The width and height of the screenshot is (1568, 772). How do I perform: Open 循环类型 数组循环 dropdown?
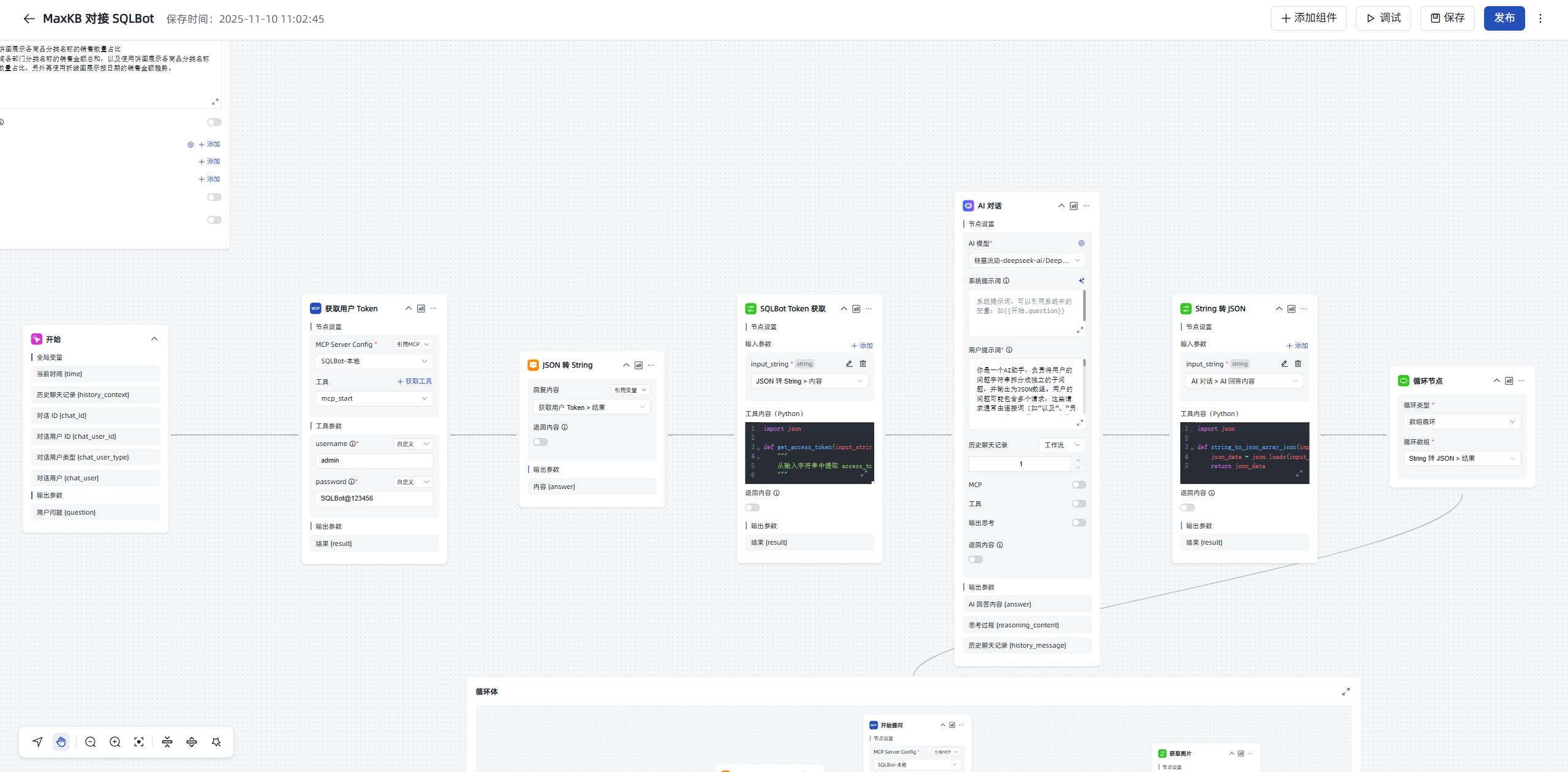point(1461,422)
